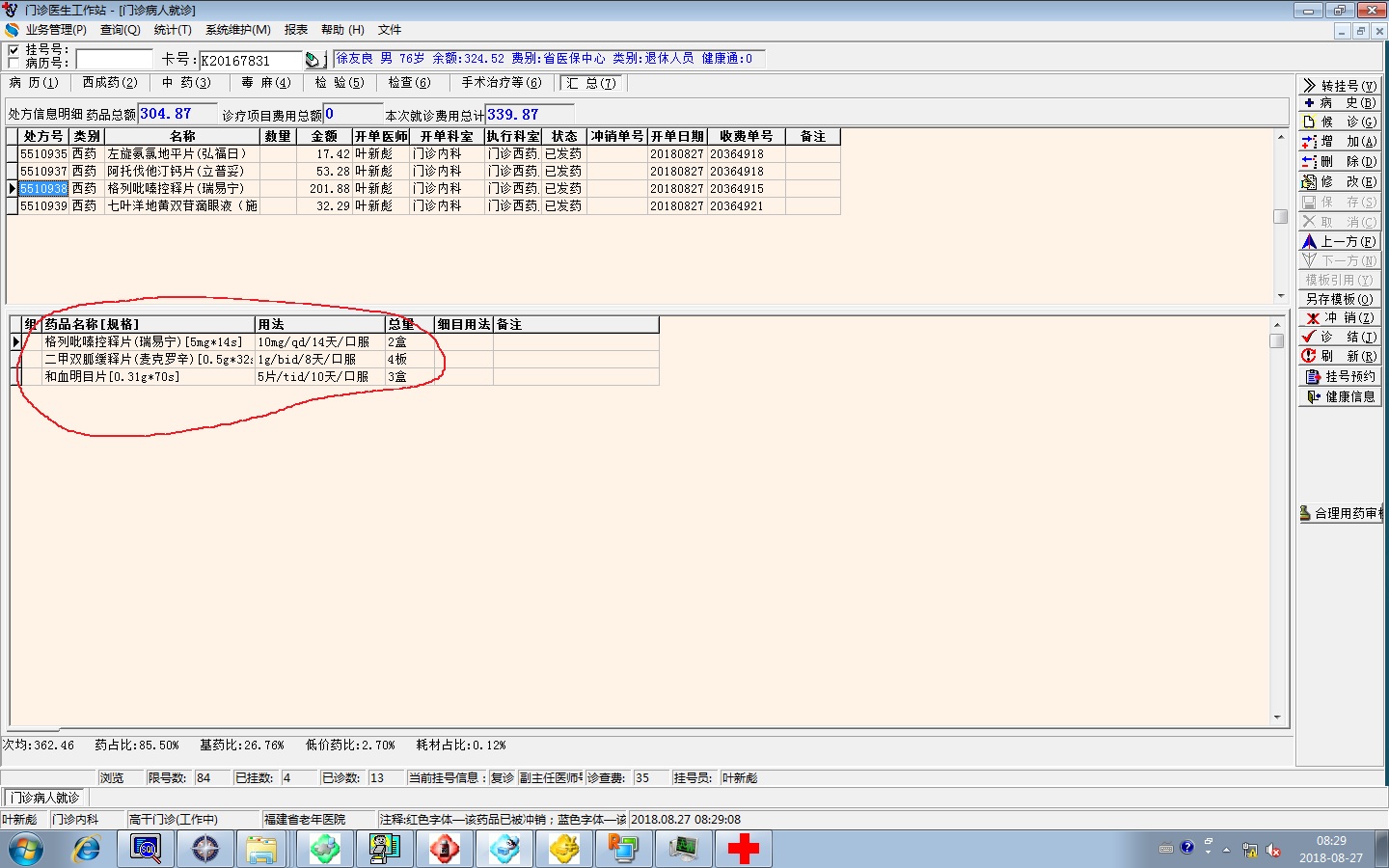Click the volume icon in system tray
The height and width of the screenshot is (868, 1389).
(x=1273, y=850)
